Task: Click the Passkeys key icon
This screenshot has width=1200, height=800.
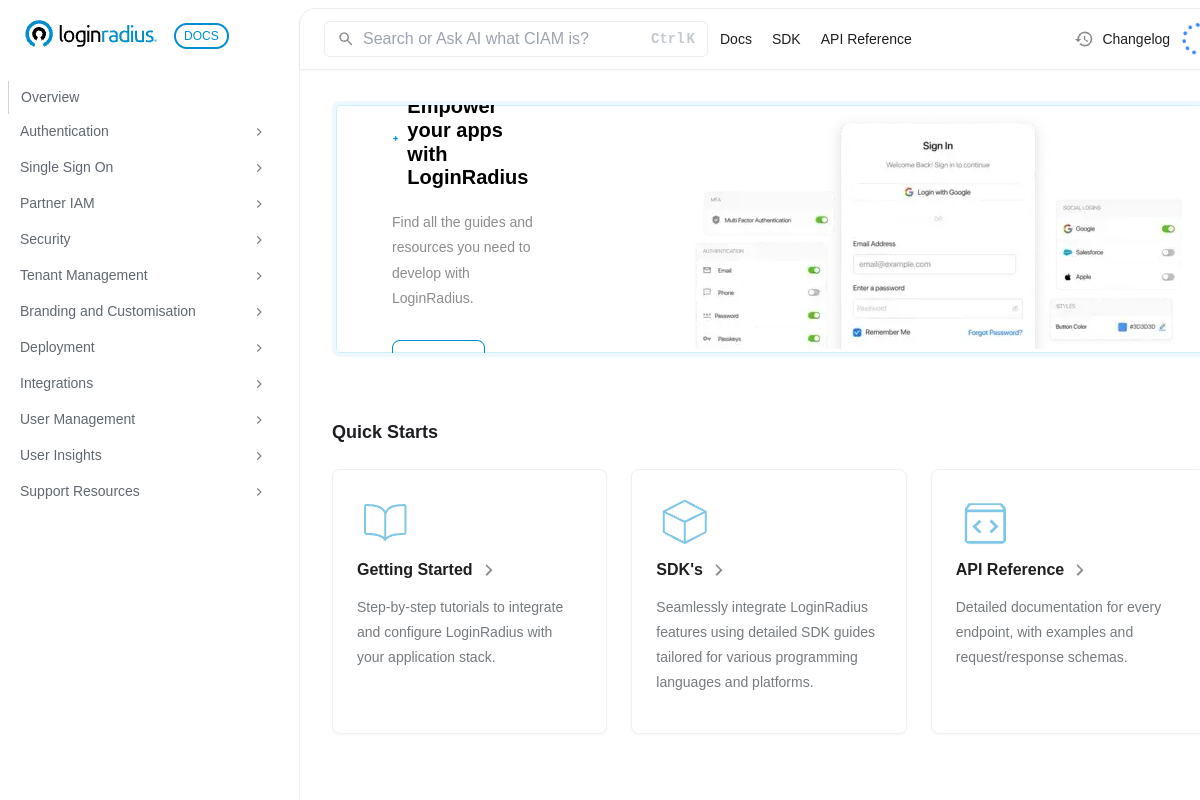Action: click(707, 338)
